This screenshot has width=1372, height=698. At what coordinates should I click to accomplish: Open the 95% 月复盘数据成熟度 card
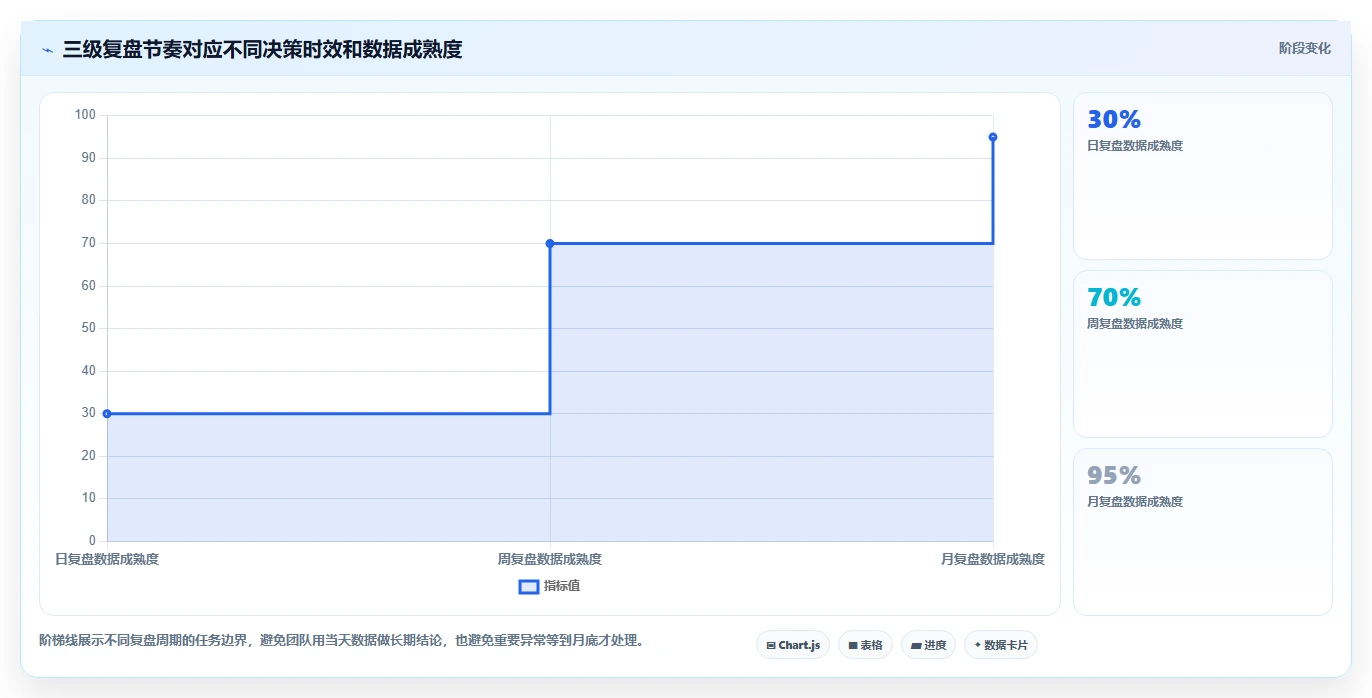point(1203,532)
